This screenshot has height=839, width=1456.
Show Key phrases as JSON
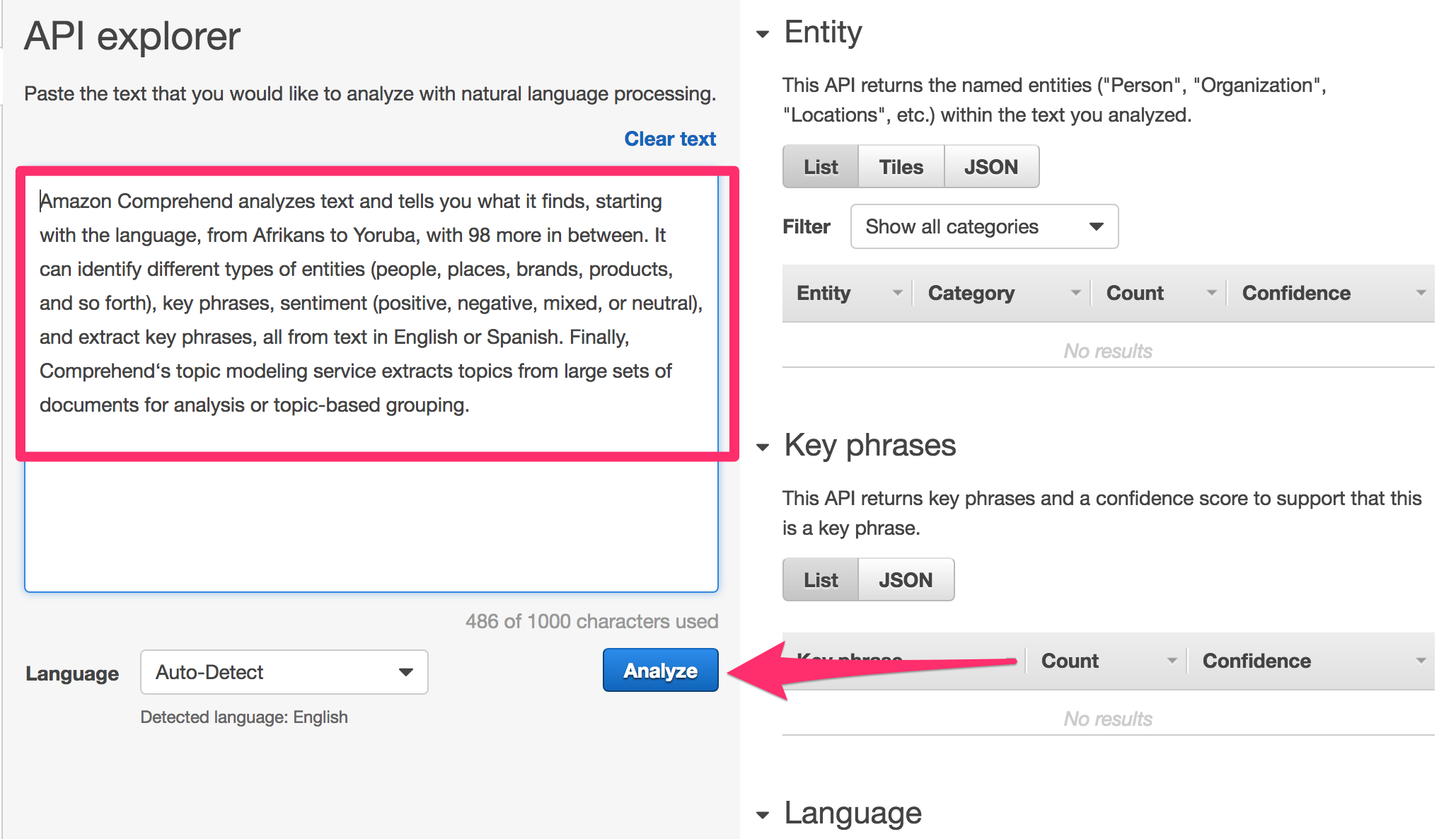tap(906, 580)
